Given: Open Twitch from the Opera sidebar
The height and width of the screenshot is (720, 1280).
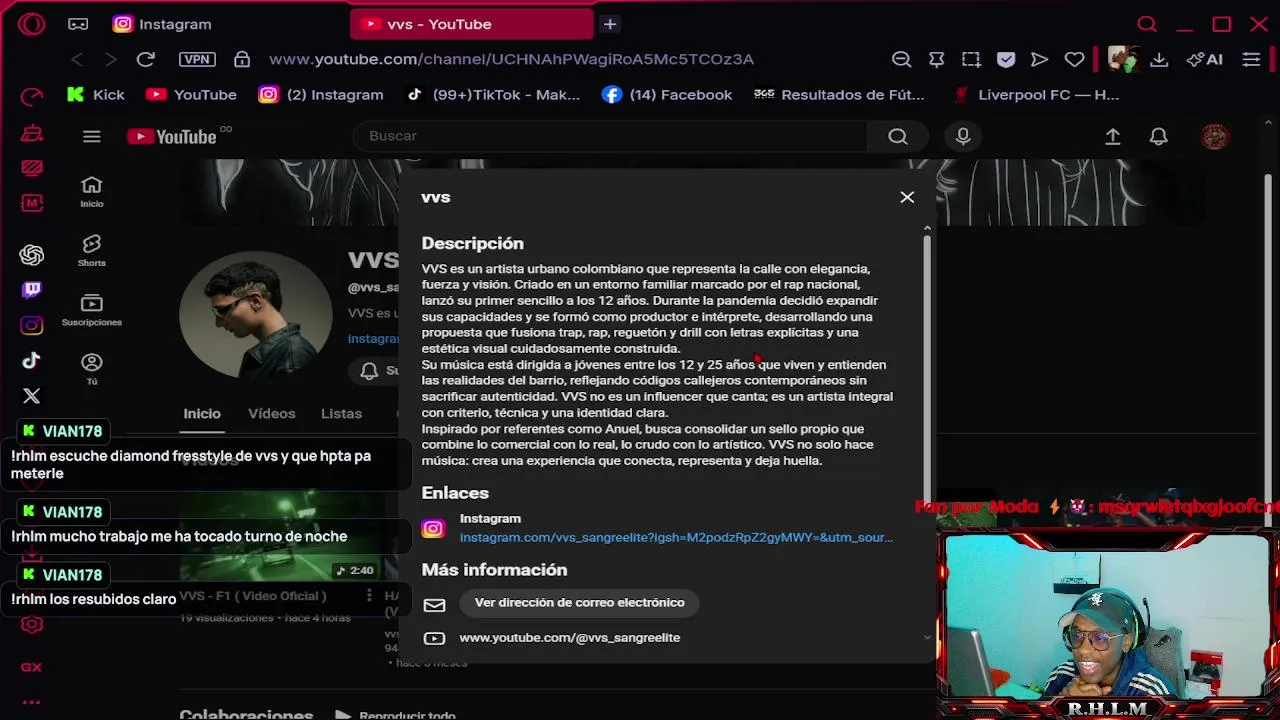Looking at the screenshot, I should click(32, 290).
